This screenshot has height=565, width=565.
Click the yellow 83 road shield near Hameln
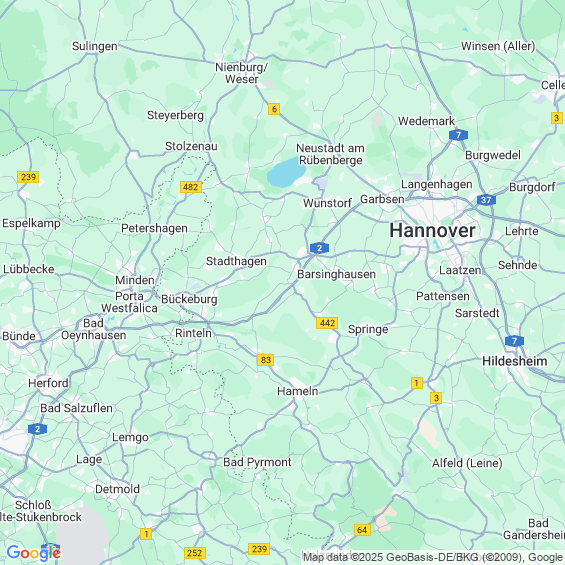click(266, 360)
